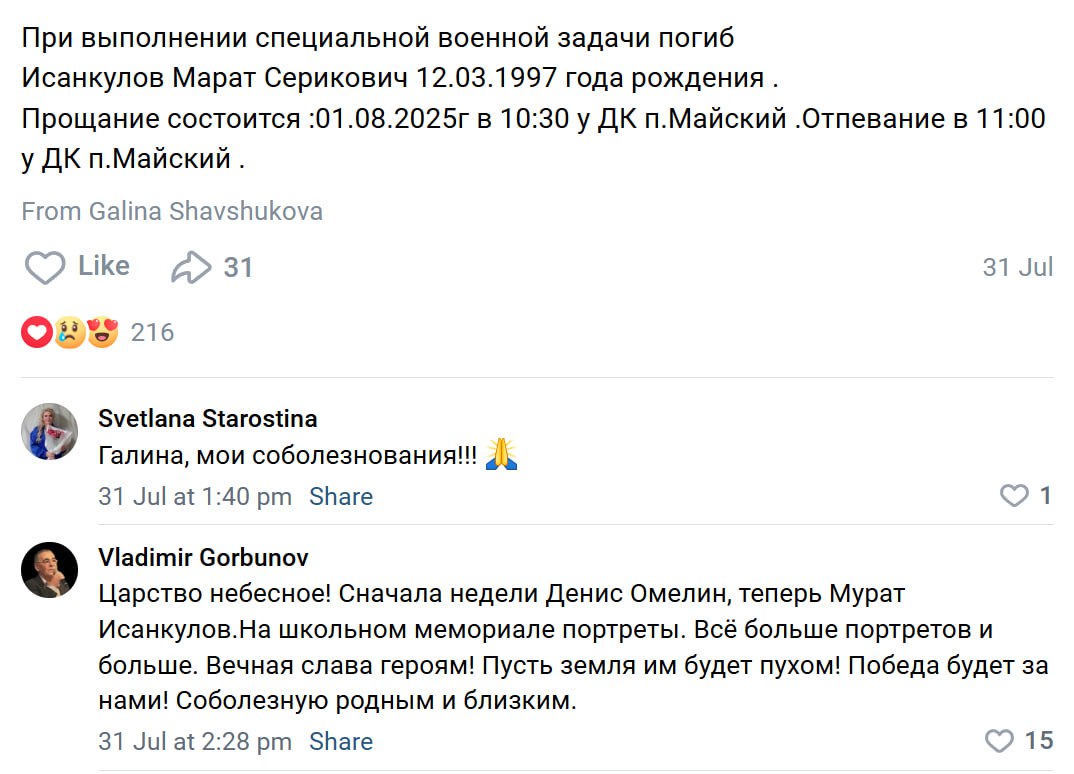1074x774 pixels.
Task: Like Vladimir Gorbunov's comment with the heart
Action: pos(1000,741)
